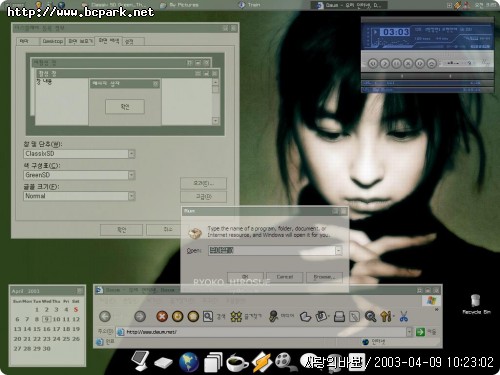Open the Media icon in browser toolbar

pyautogui.click(x=273, y=316)
